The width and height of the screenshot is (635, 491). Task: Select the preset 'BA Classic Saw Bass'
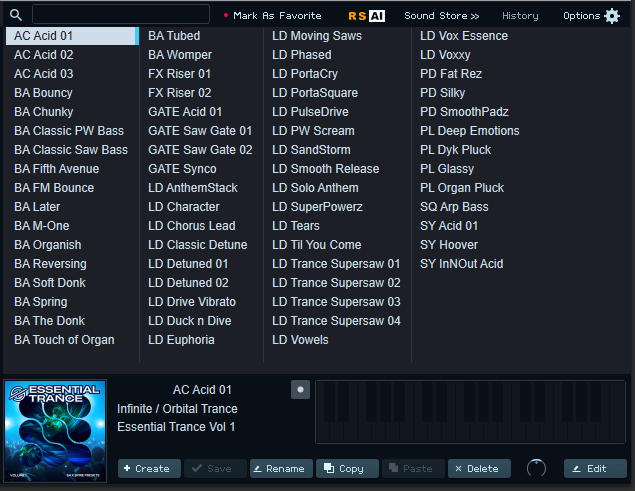[x=71, y=150]
